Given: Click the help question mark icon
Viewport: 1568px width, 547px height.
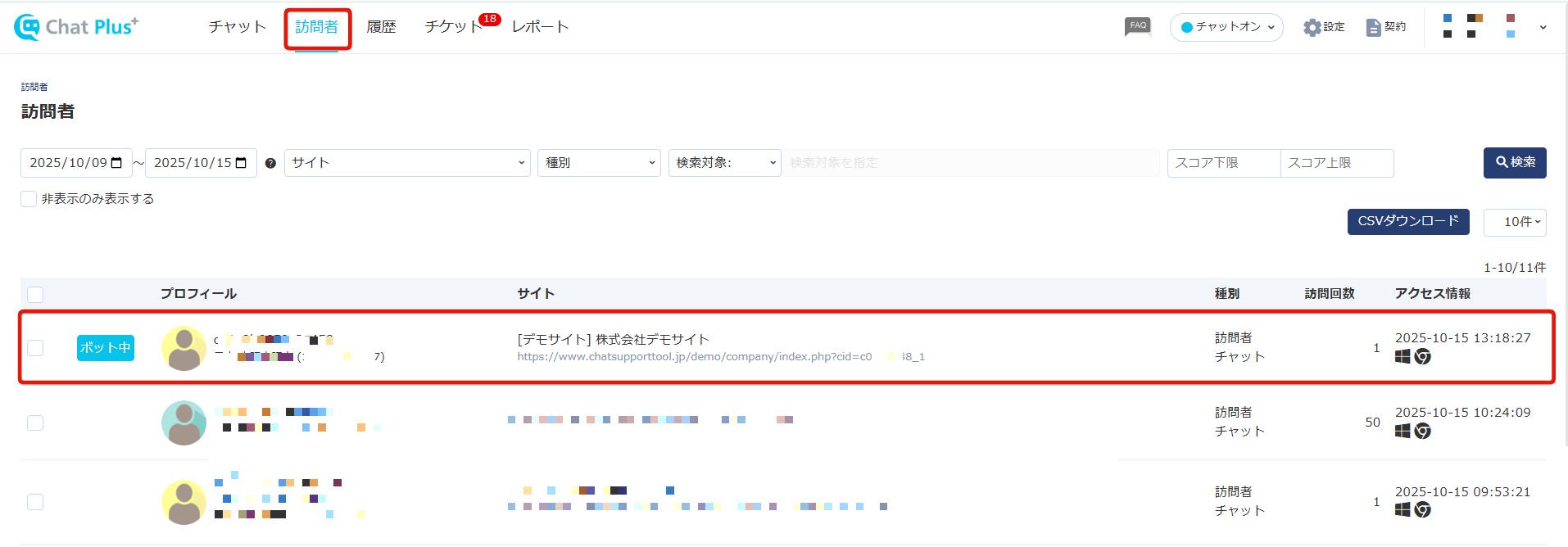Looking at the screenshot, I should [270, 164].
